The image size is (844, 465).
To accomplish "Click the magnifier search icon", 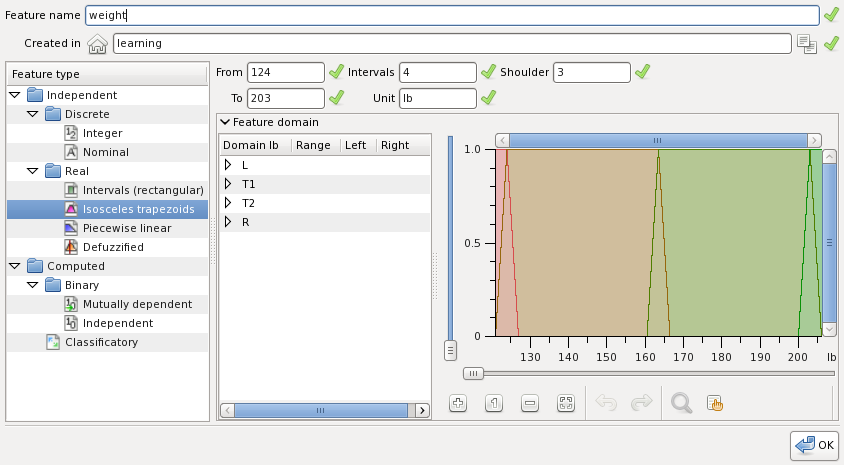I will 681,403.
